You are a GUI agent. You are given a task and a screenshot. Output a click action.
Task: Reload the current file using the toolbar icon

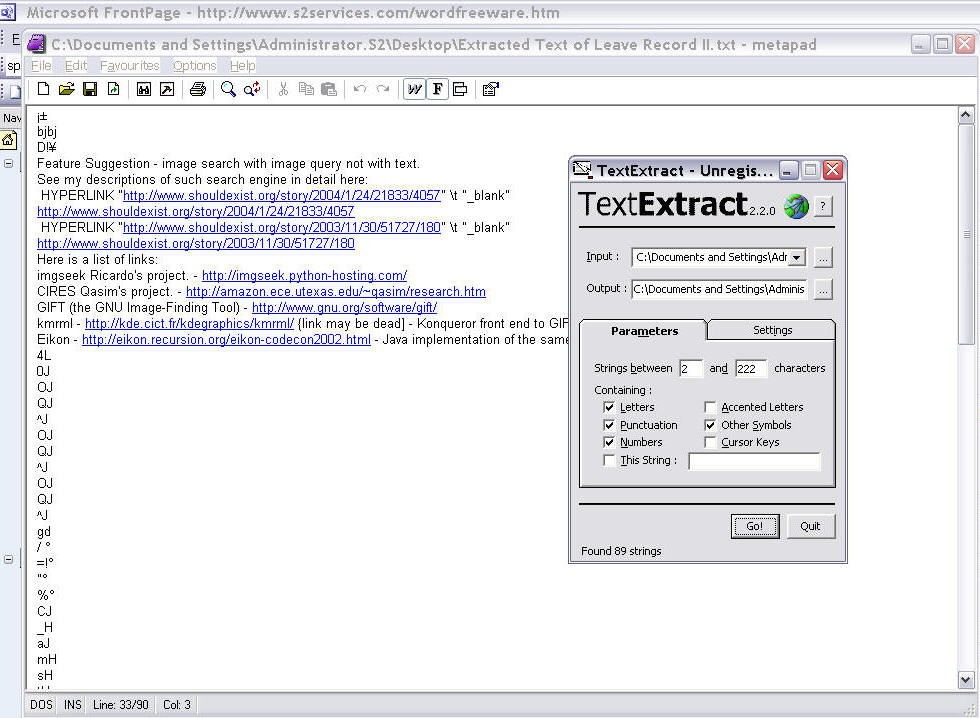tap(113, 89)
